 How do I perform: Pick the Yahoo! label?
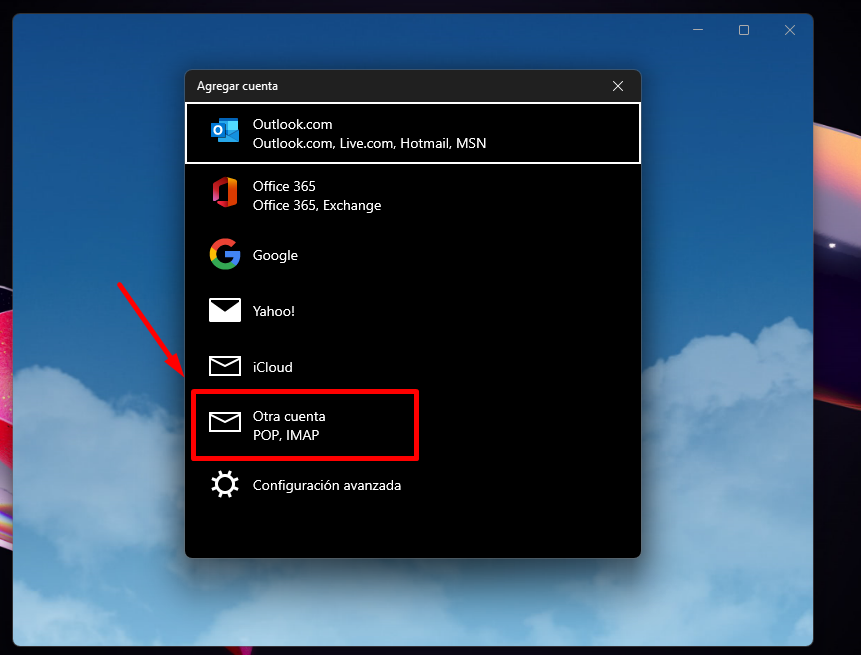[x=273, y=311]
